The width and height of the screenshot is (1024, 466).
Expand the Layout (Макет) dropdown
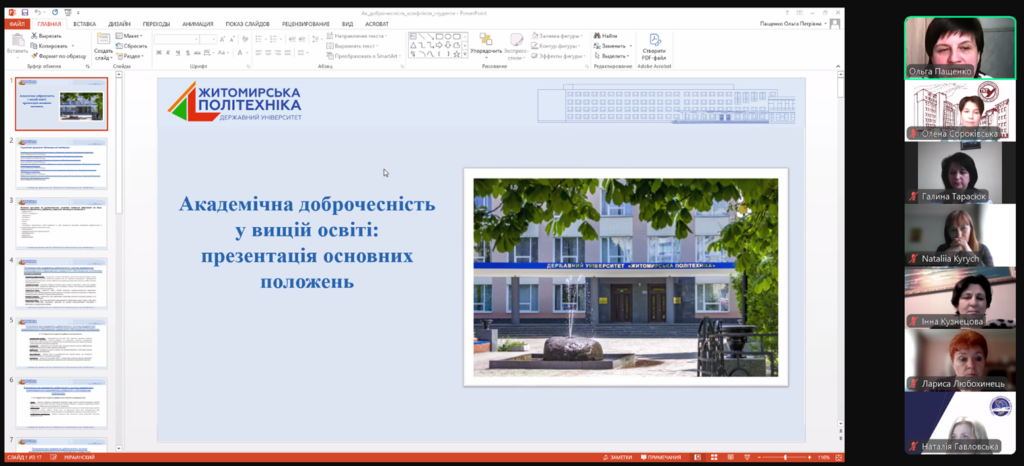[129, 35]
